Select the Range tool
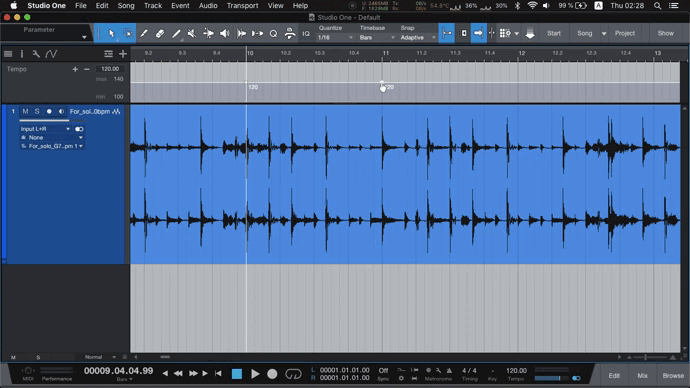This screenshot has width=690, height=388. point(128,33)
